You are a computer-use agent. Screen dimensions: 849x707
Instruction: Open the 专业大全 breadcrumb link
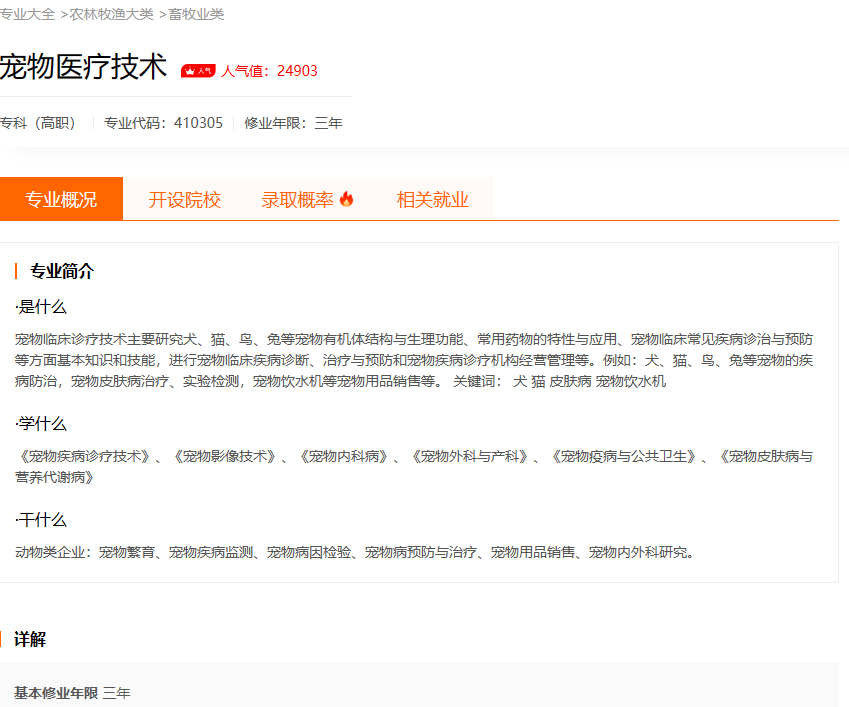(27, 14)
